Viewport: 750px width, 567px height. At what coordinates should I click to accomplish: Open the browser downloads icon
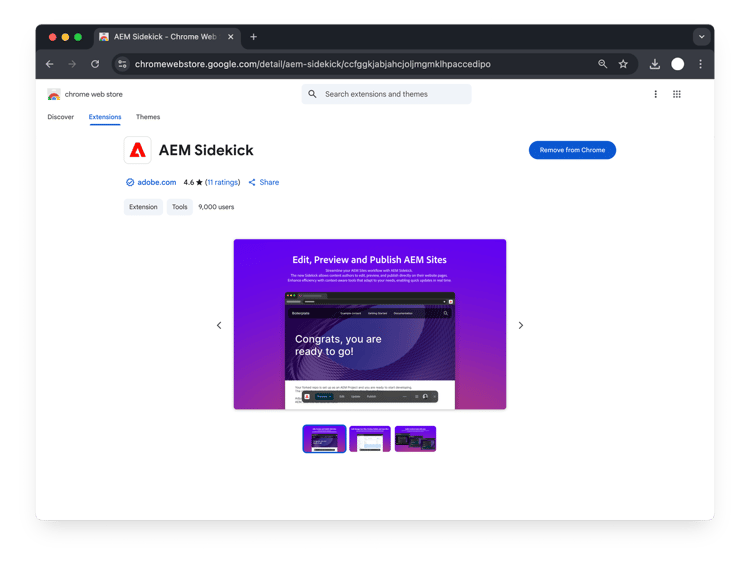coord(655,64)
